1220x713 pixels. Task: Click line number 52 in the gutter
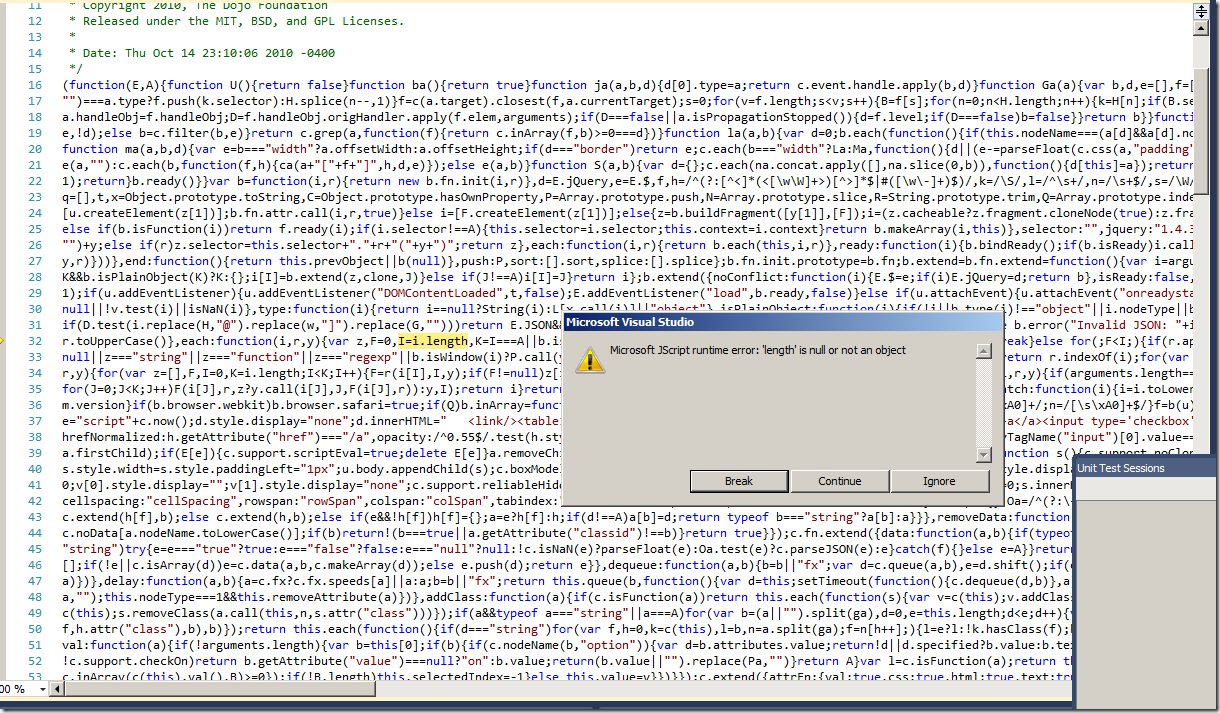click(36, 661)
